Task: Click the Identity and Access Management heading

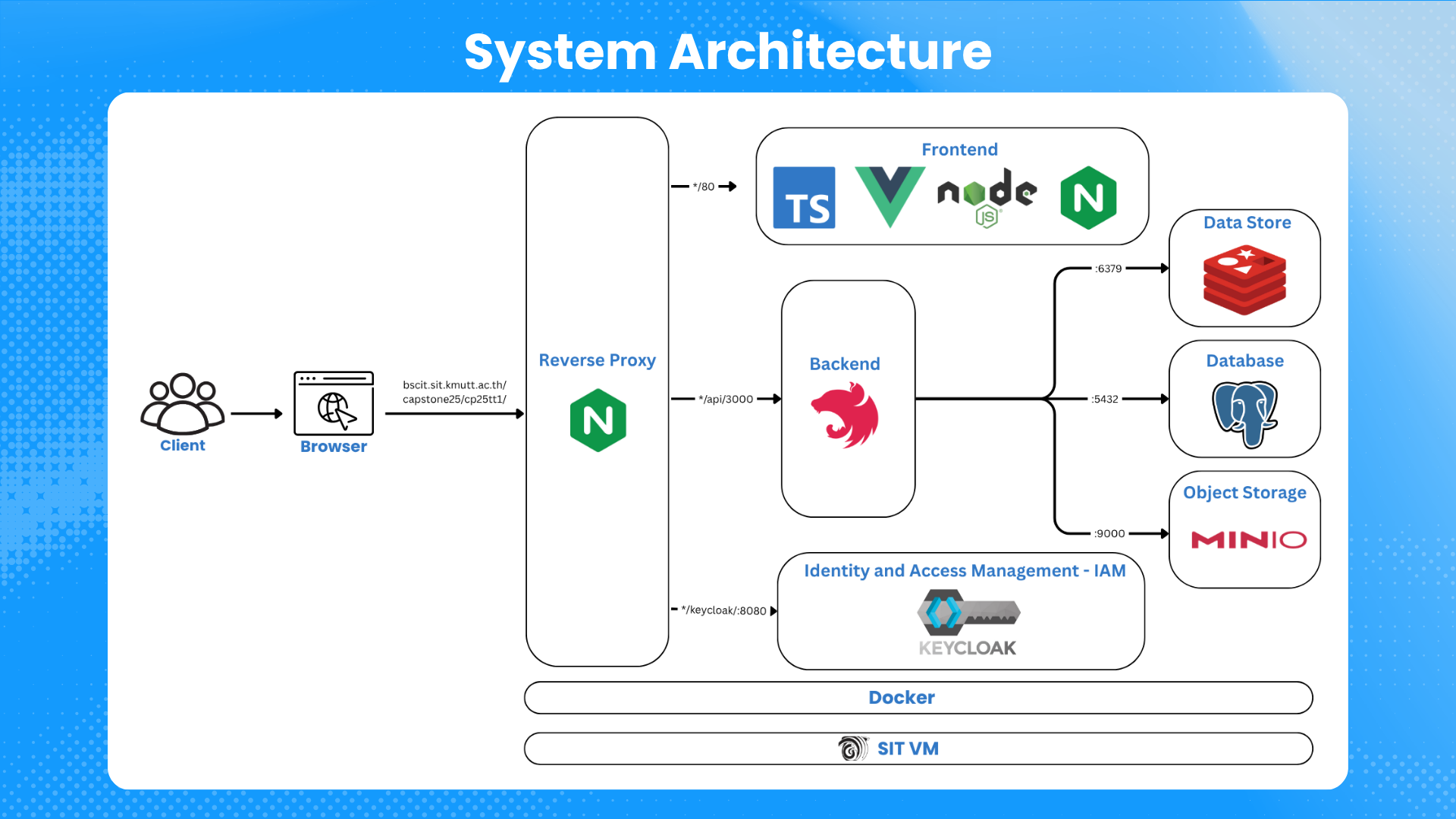Action: (x=965, y=570)
